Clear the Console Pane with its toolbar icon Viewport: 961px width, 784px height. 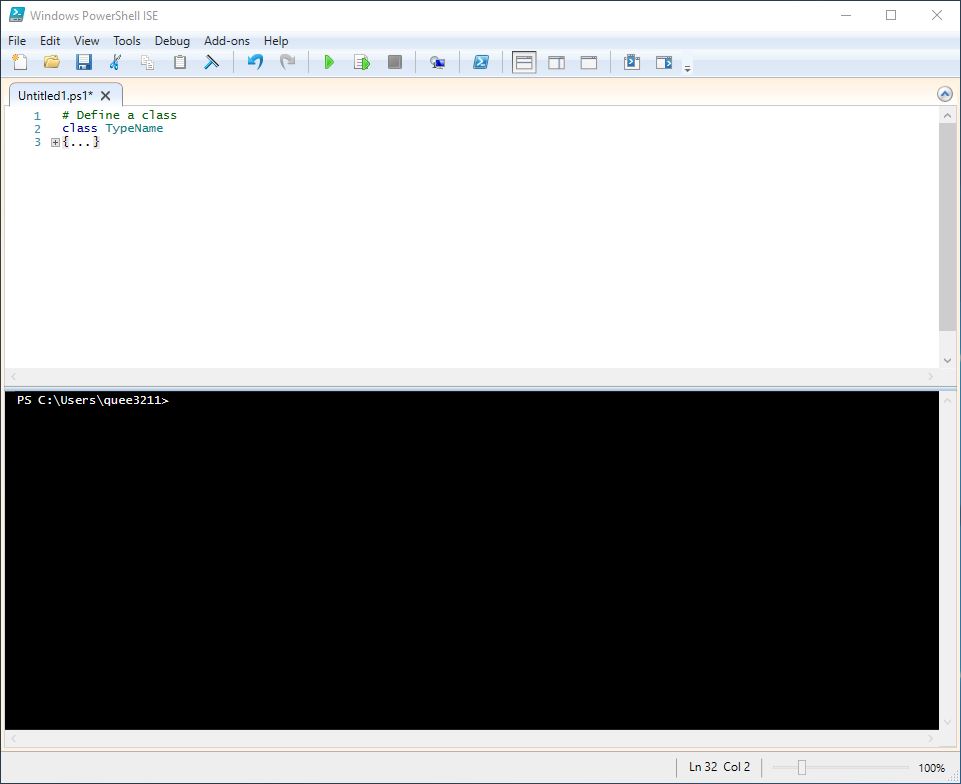211,61
